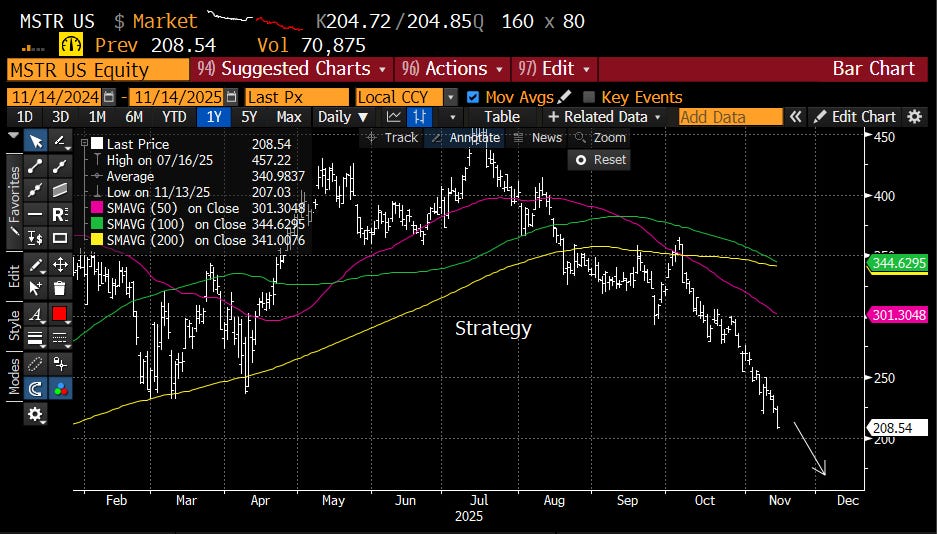Open the end date calendar picker
The height and width of the screenshot is (534, 937).
pos(231,97)
